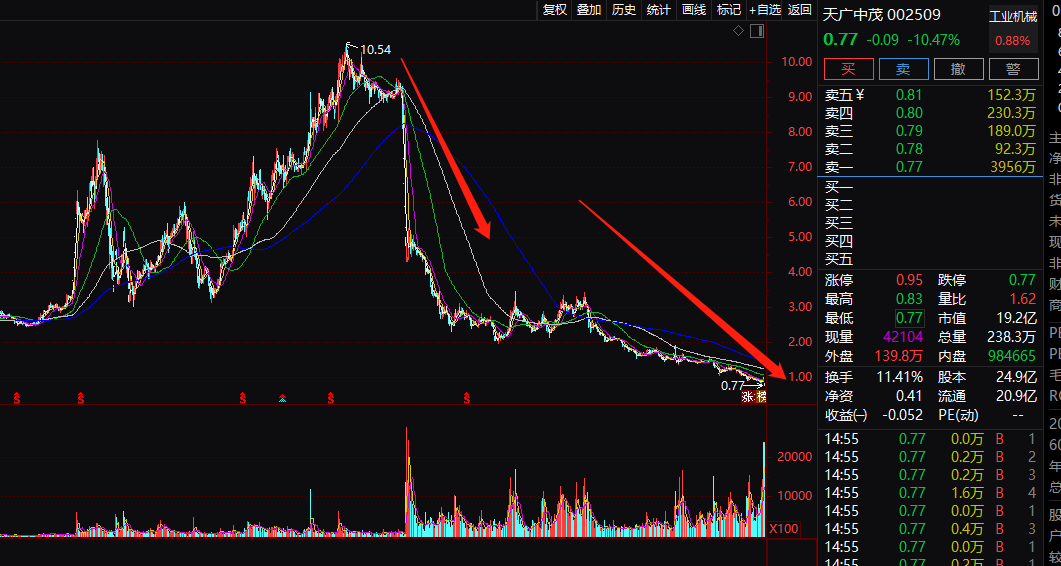Screen dimensions: 1061x566
Task: Click the 涨 tag on chart
Action: [747, 398]
